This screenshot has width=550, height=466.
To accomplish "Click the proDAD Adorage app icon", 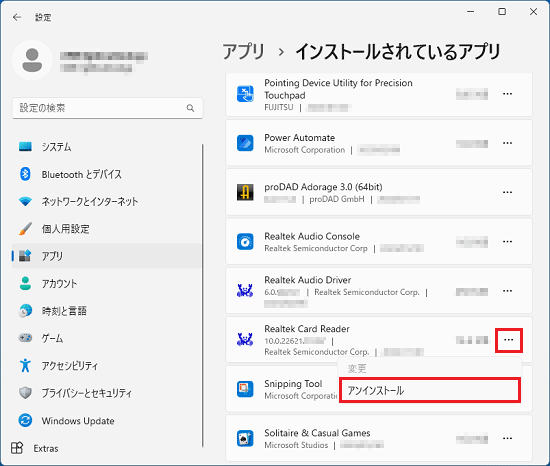I will [x=245, y=192].
